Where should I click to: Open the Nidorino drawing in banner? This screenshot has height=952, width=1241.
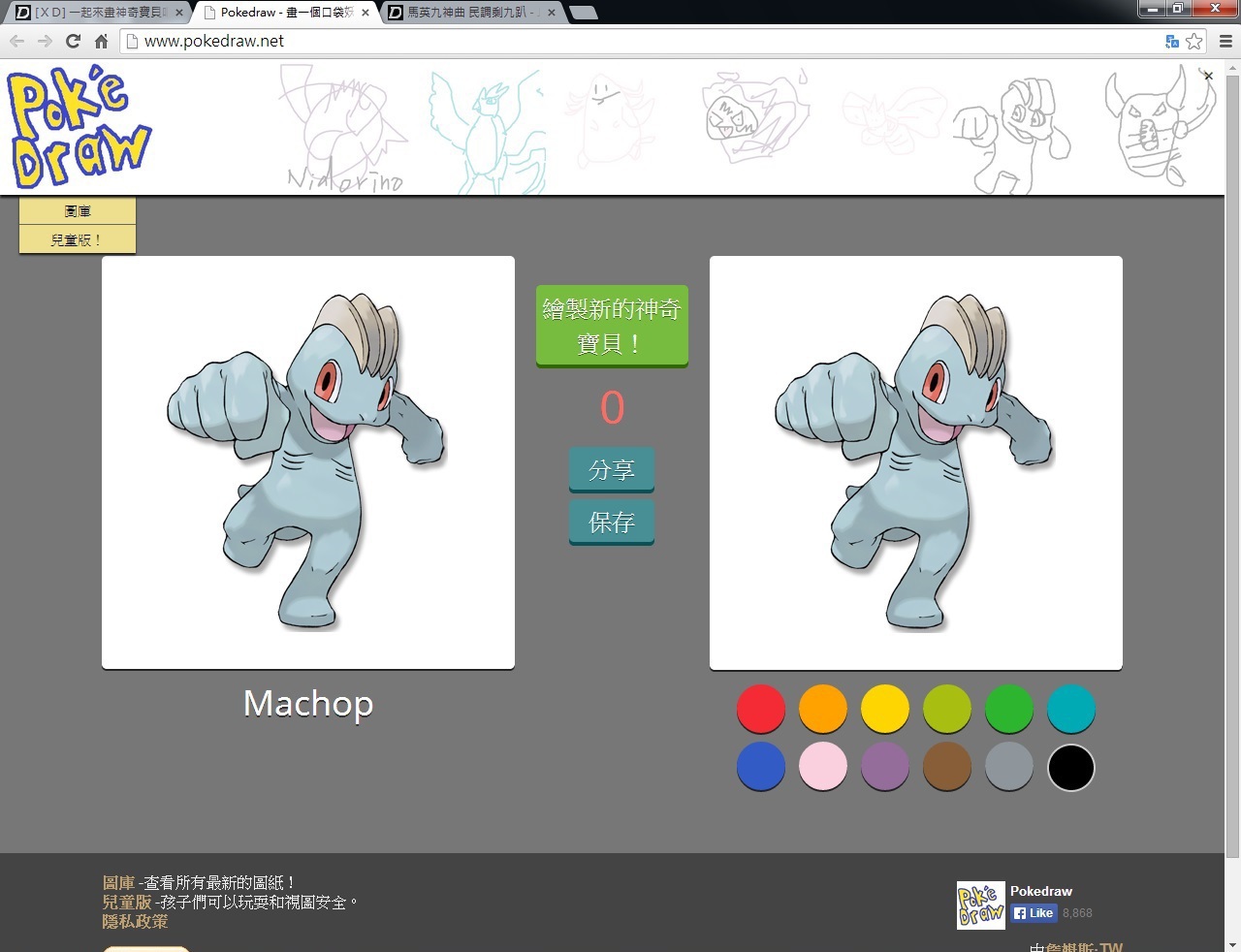pyautogui.click(x=342, y=129)
